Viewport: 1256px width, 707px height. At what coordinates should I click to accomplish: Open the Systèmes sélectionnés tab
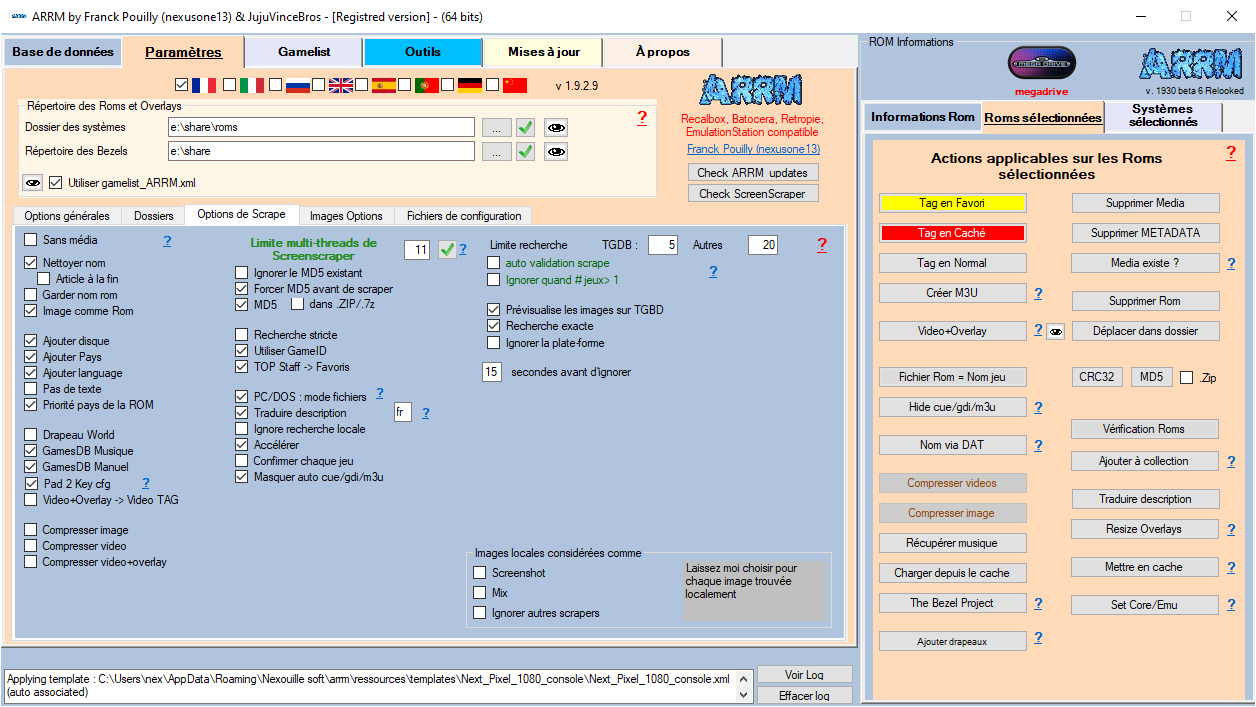tap(1162, 116)
